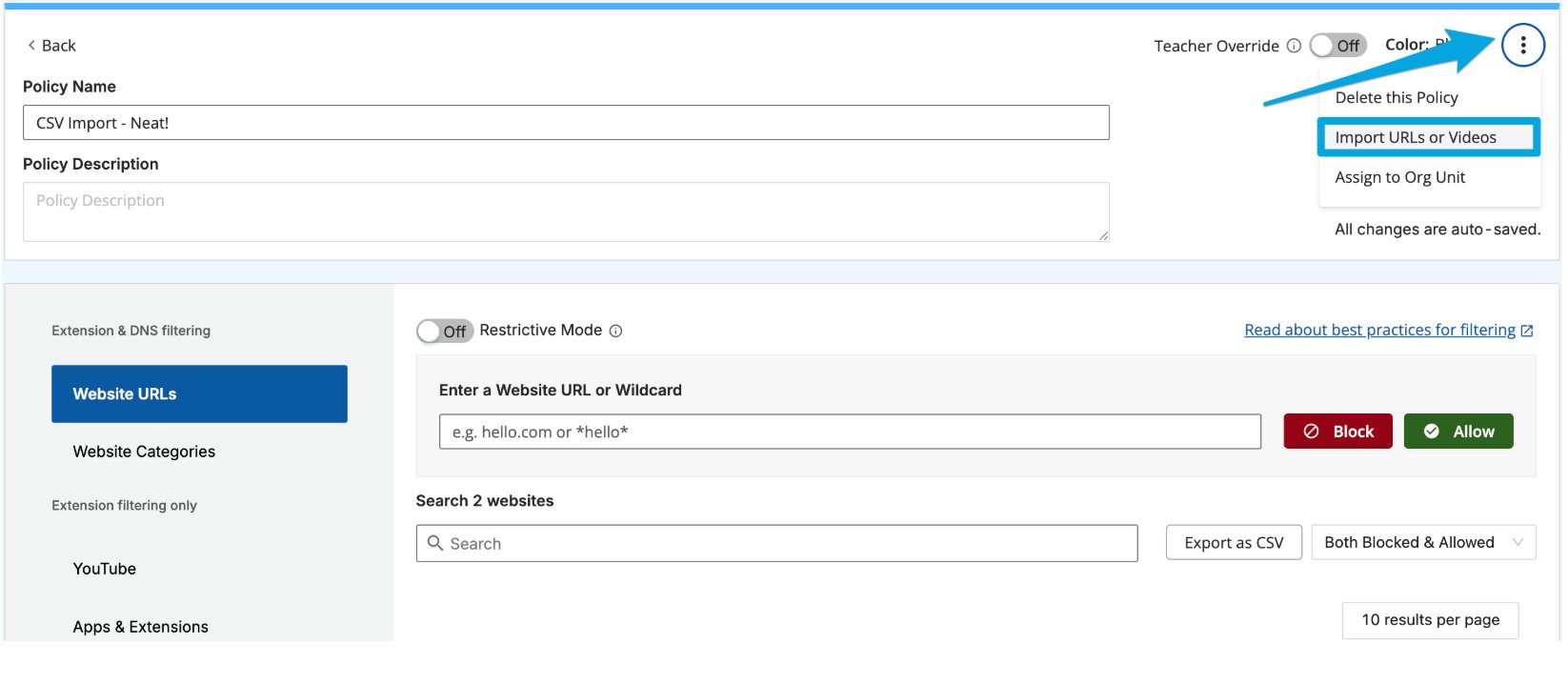Open the 10 results per page dropdown

click(1430, 620)
